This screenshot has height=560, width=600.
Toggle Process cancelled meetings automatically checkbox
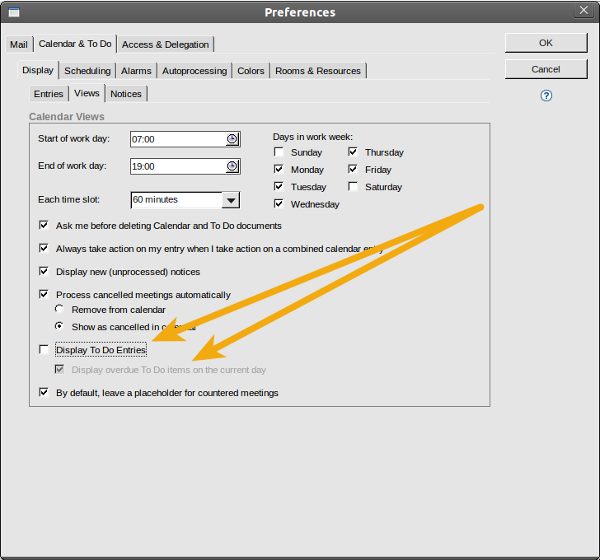point(44,294)
